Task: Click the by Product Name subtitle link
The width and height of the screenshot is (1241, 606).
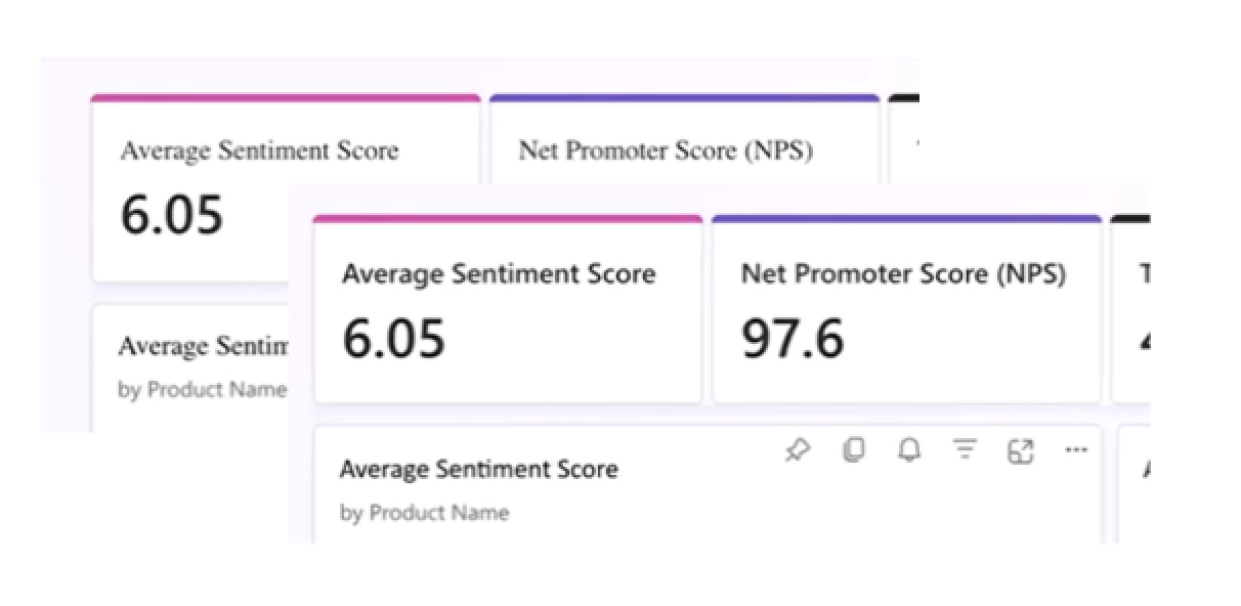Action: 425,512
